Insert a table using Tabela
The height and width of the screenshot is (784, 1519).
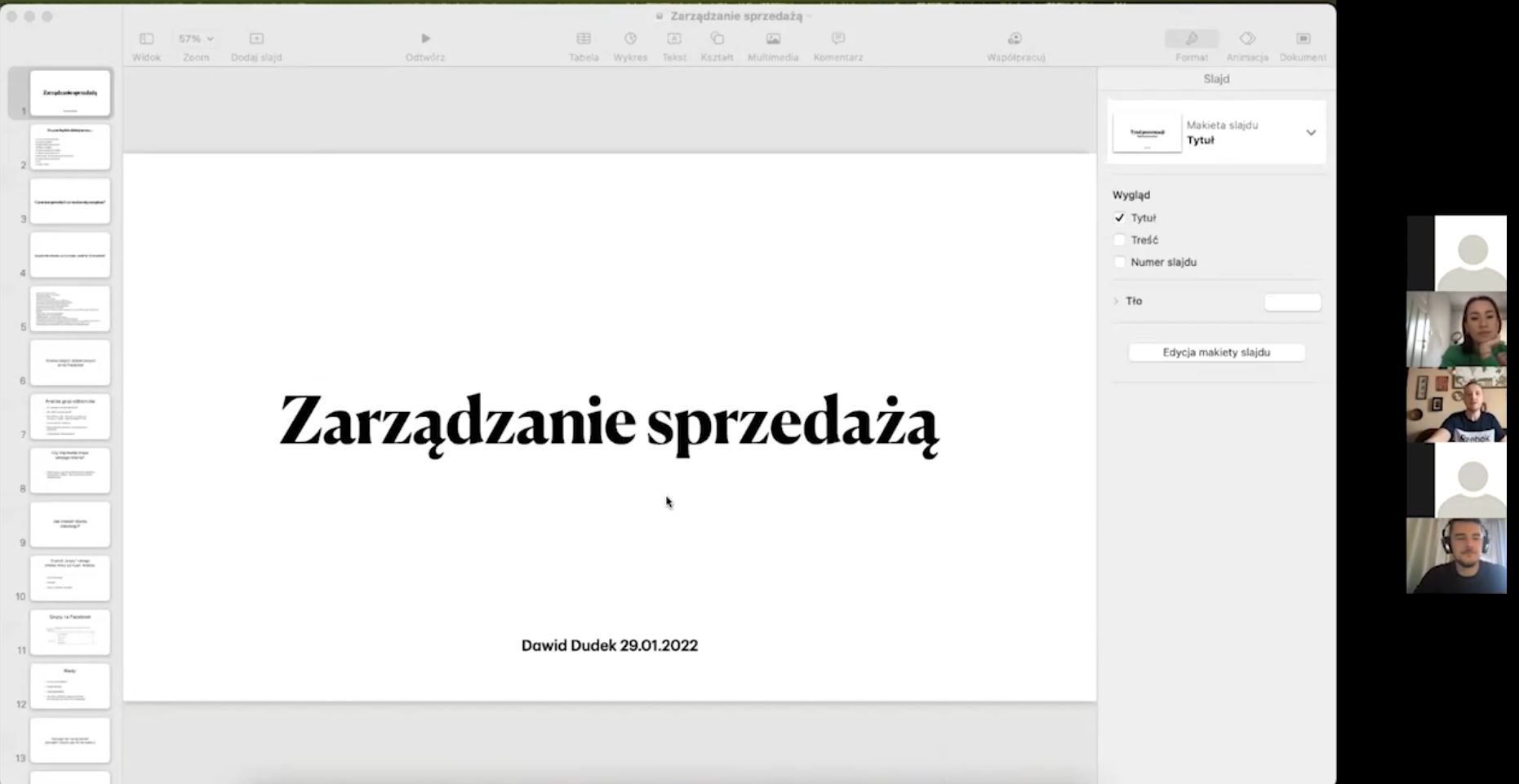click(584, 47)
